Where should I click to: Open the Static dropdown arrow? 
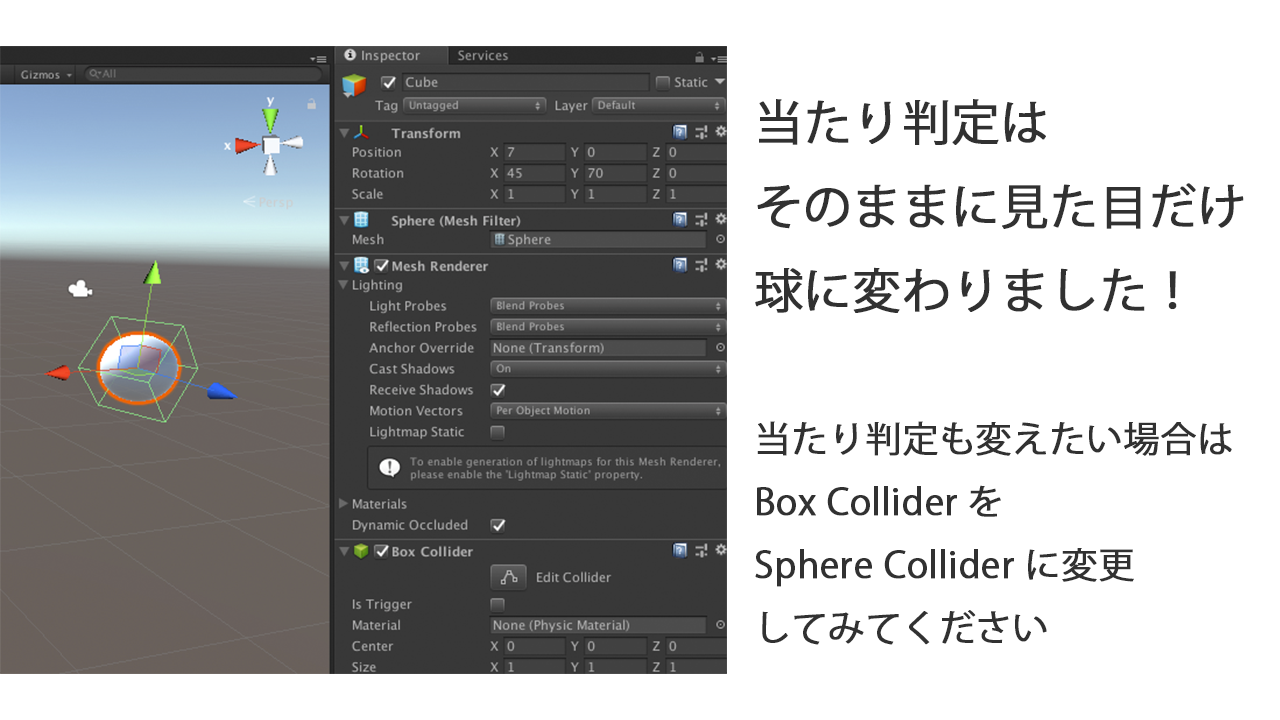pyautogui.click(x=719, y=82)
